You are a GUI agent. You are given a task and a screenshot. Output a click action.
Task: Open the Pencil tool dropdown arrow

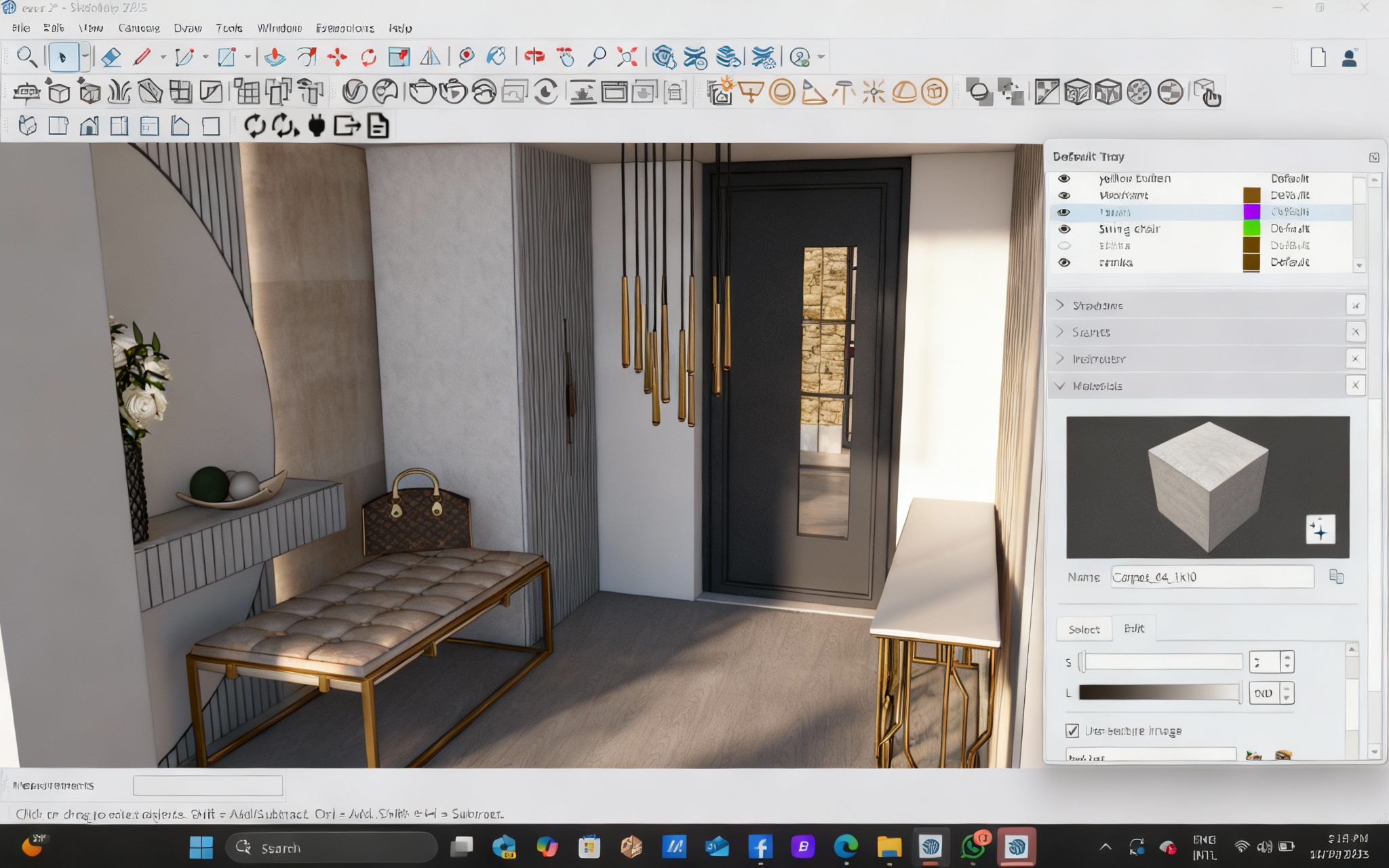coord(163,57)
